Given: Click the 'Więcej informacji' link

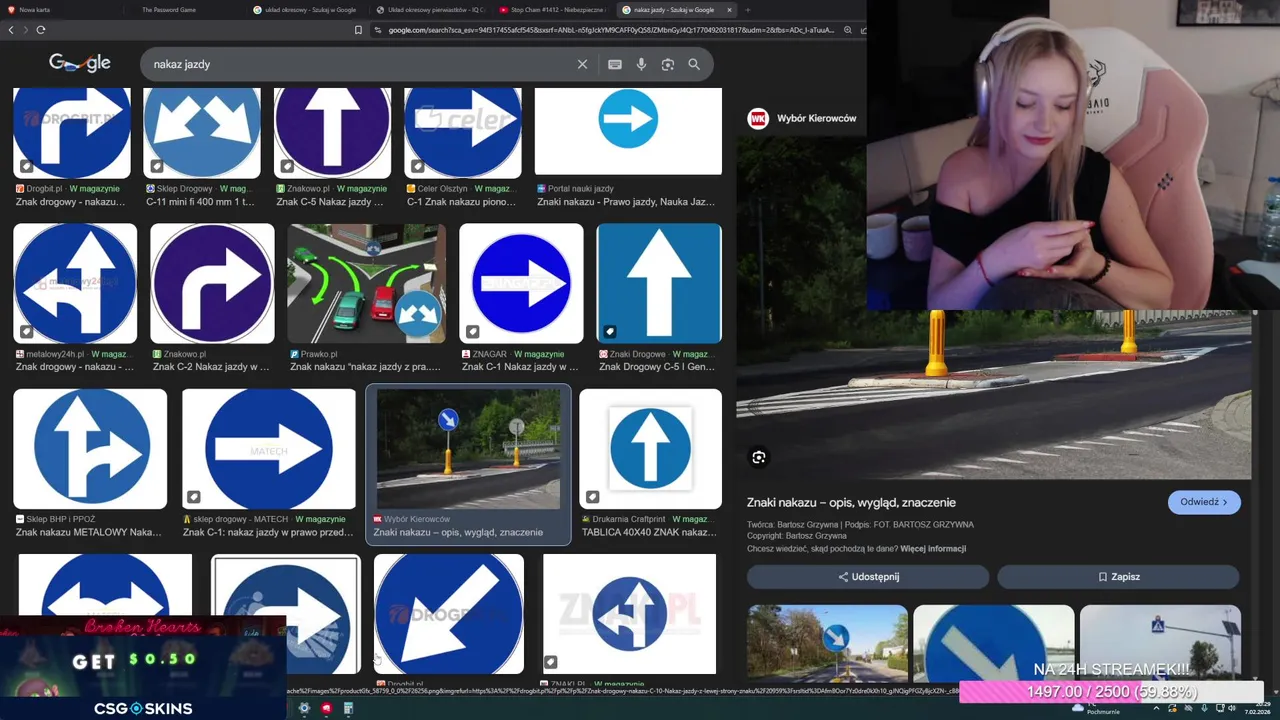Looking at the screenshot, I should tap(933, 549).
